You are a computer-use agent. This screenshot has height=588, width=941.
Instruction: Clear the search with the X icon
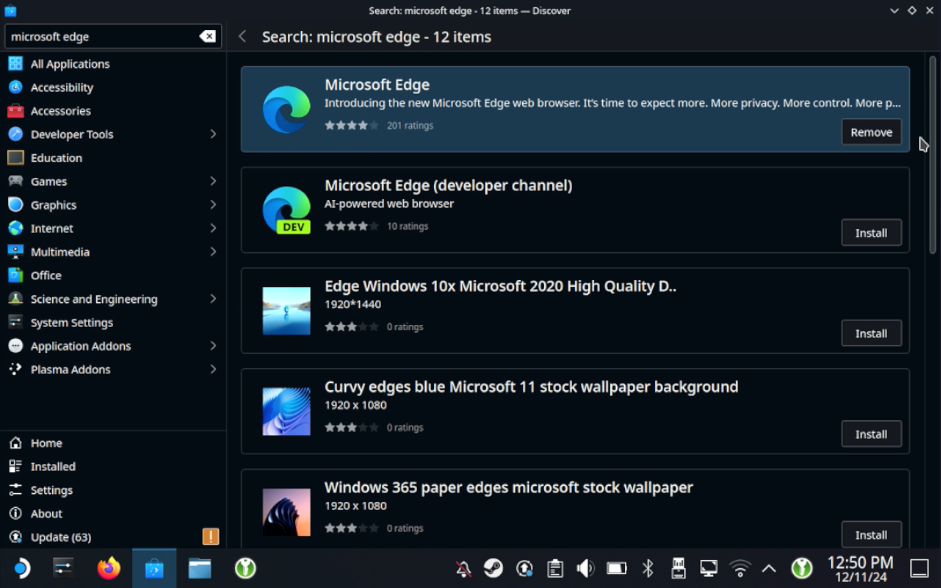[x=207, y=36]
